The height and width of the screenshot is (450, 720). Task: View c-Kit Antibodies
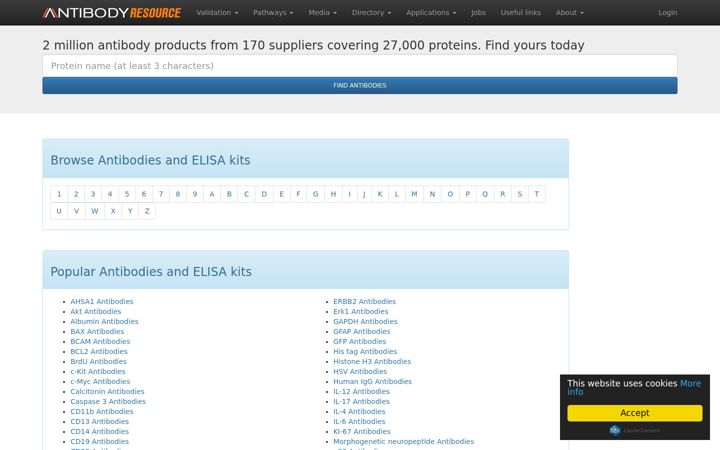tap(98, 371)
